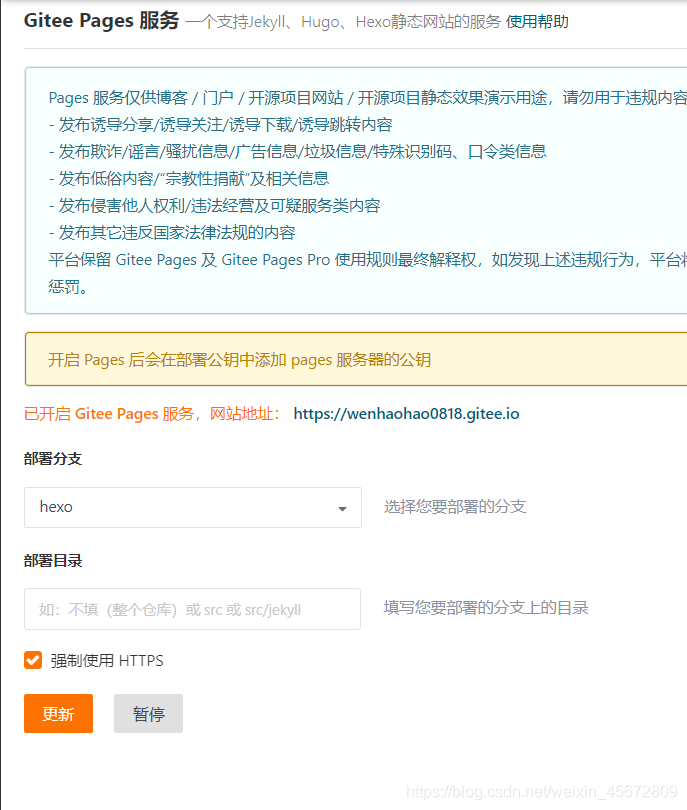Click the dropdown arrow in the hexo selector
The height and width of the screenshot is (810, 687).
[x=342, y=509]
